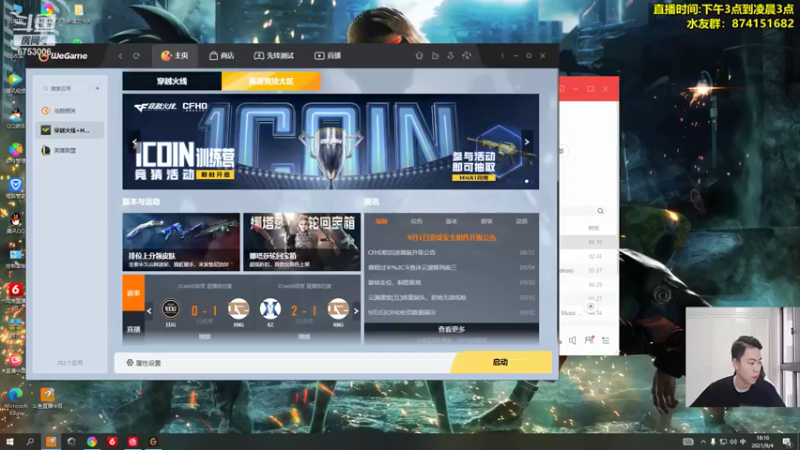Viewport: 800px width, 450px height.
Task: Show previous match results
Action: pos(149,311)
